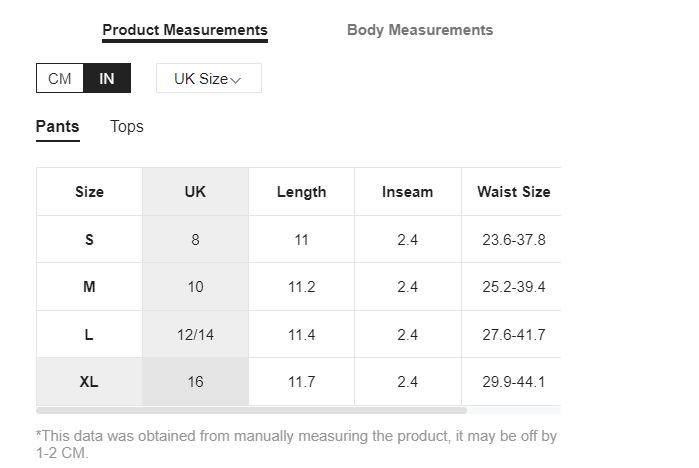This screenshot has height=468, width=699.
Task: Click the S size row label
Action: [x=89, y=240]
